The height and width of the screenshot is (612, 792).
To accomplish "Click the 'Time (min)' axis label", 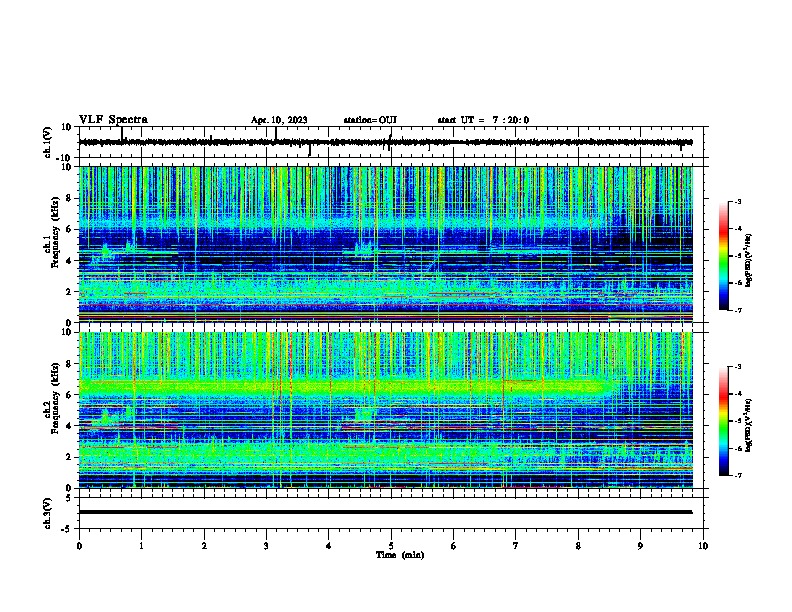I will [400, 555].
